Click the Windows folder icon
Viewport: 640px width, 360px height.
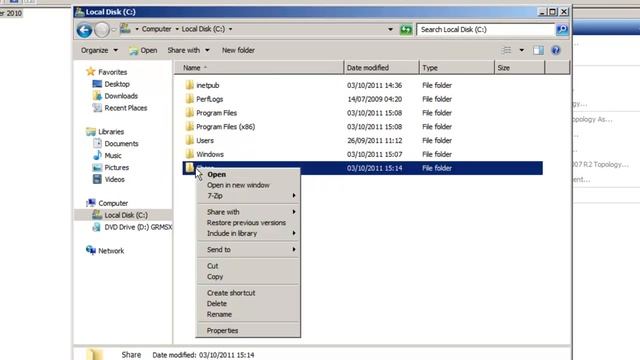pyautogui.click(x=189, y=154)
